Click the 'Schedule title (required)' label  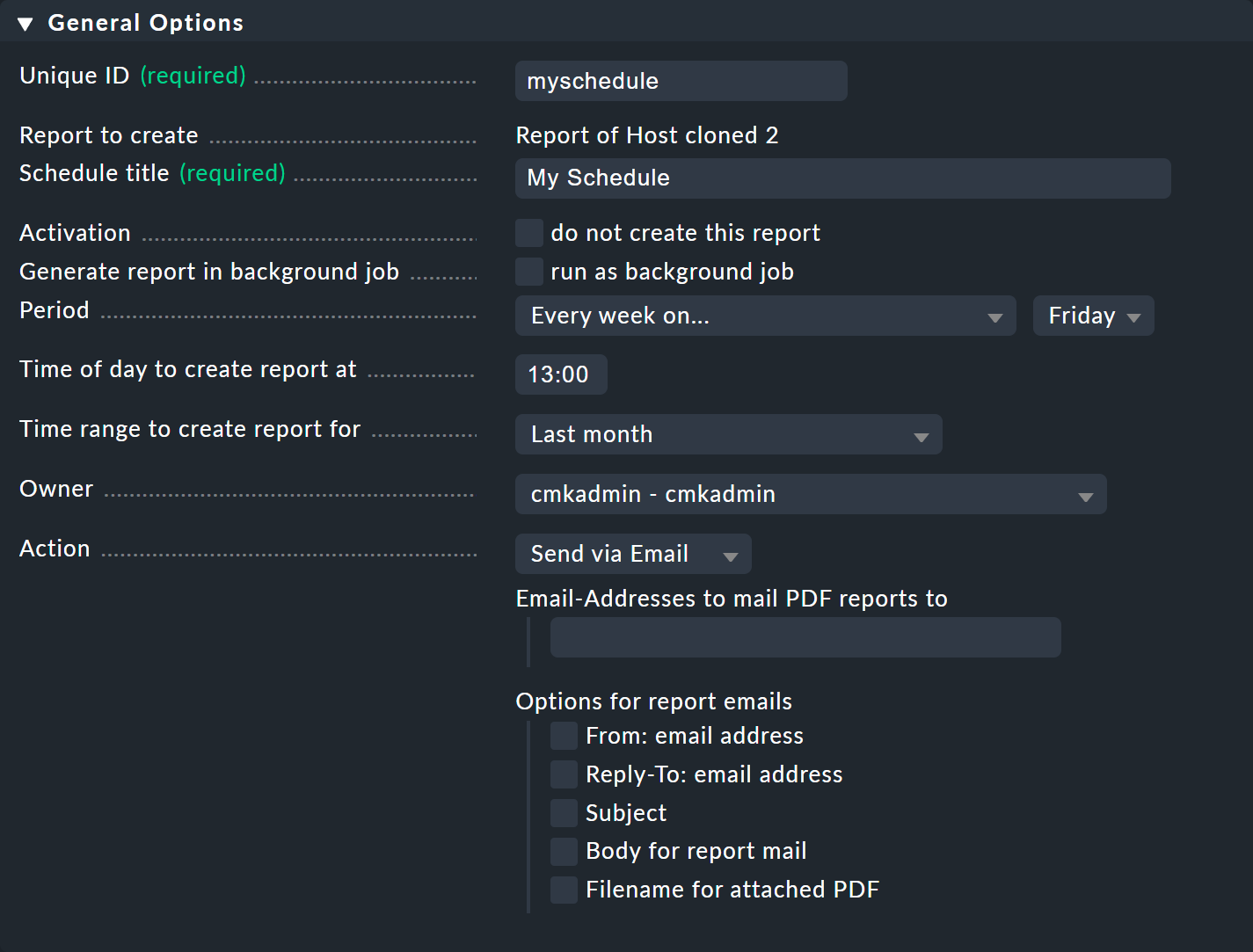coord(94,173)
